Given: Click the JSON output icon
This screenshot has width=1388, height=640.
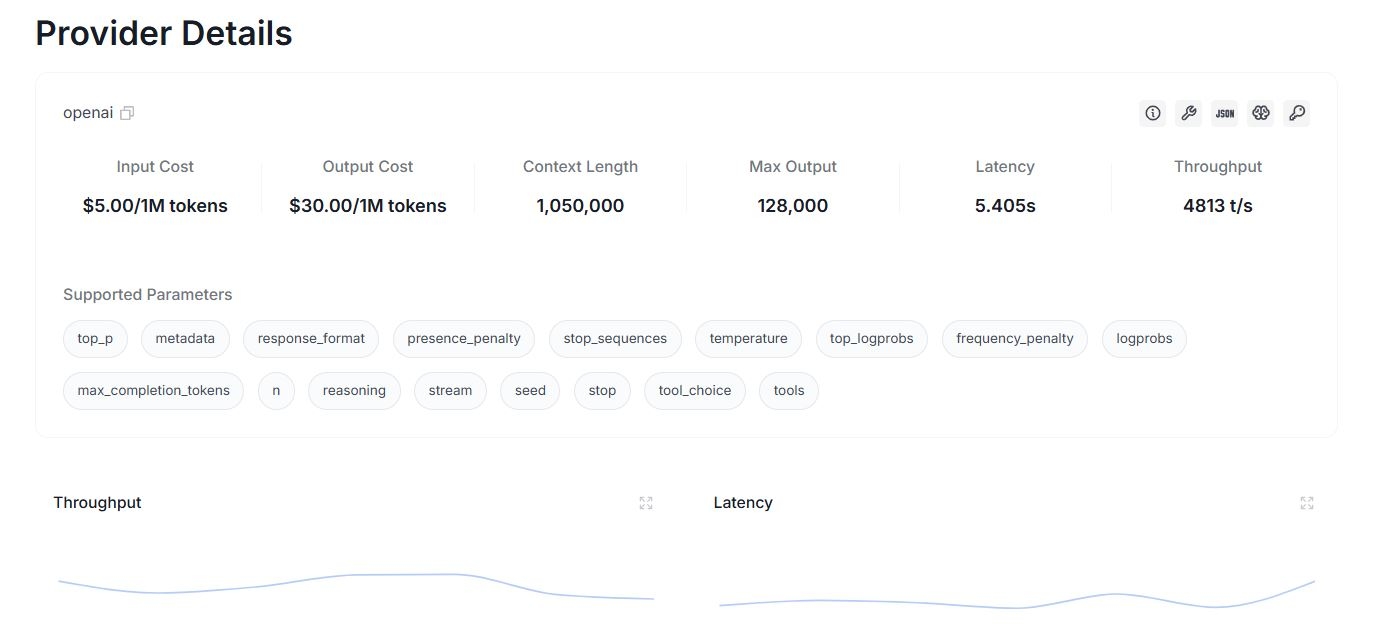Looking at the screenshot, I should click(1225, 113).
